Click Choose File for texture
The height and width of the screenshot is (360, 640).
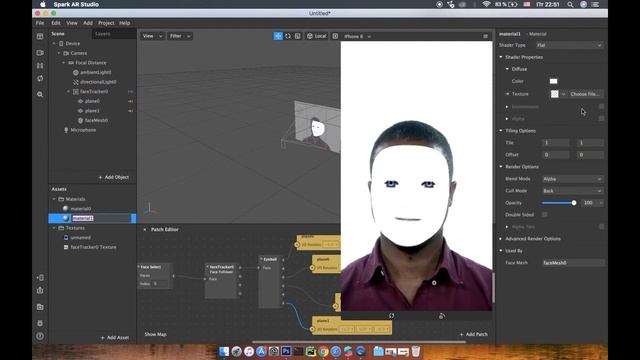pos(584,94)
